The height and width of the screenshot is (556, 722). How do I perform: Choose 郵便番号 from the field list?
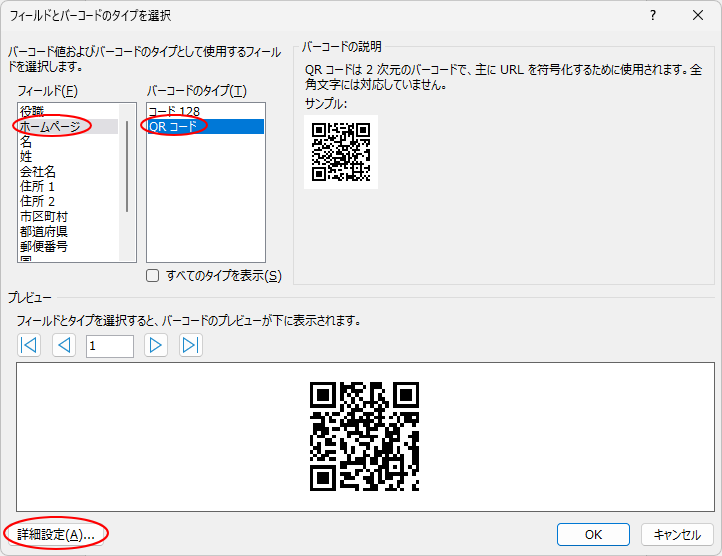(44, 246)
